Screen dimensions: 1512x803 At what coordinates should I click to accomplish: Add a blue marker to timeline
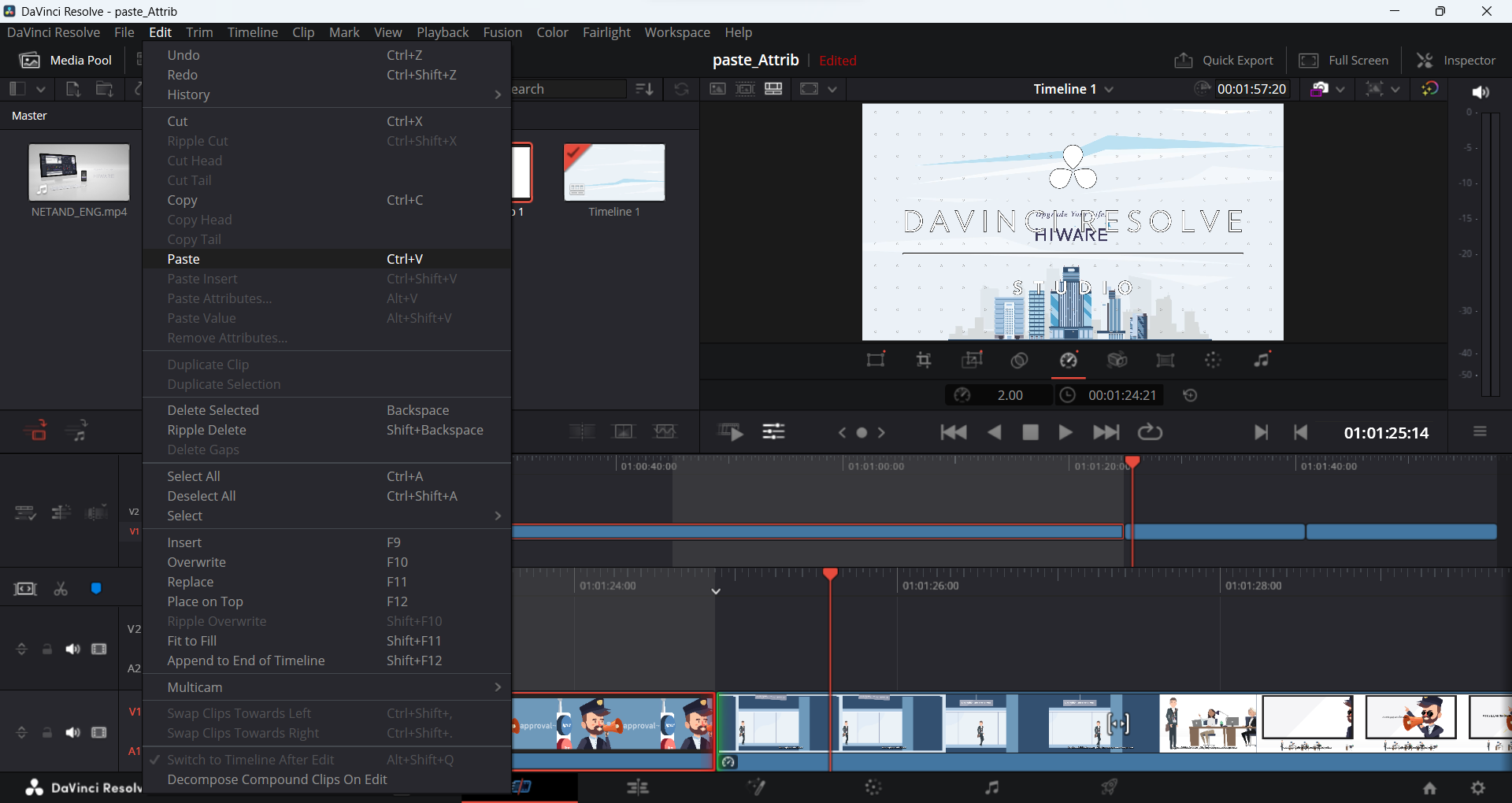(96, 589)
